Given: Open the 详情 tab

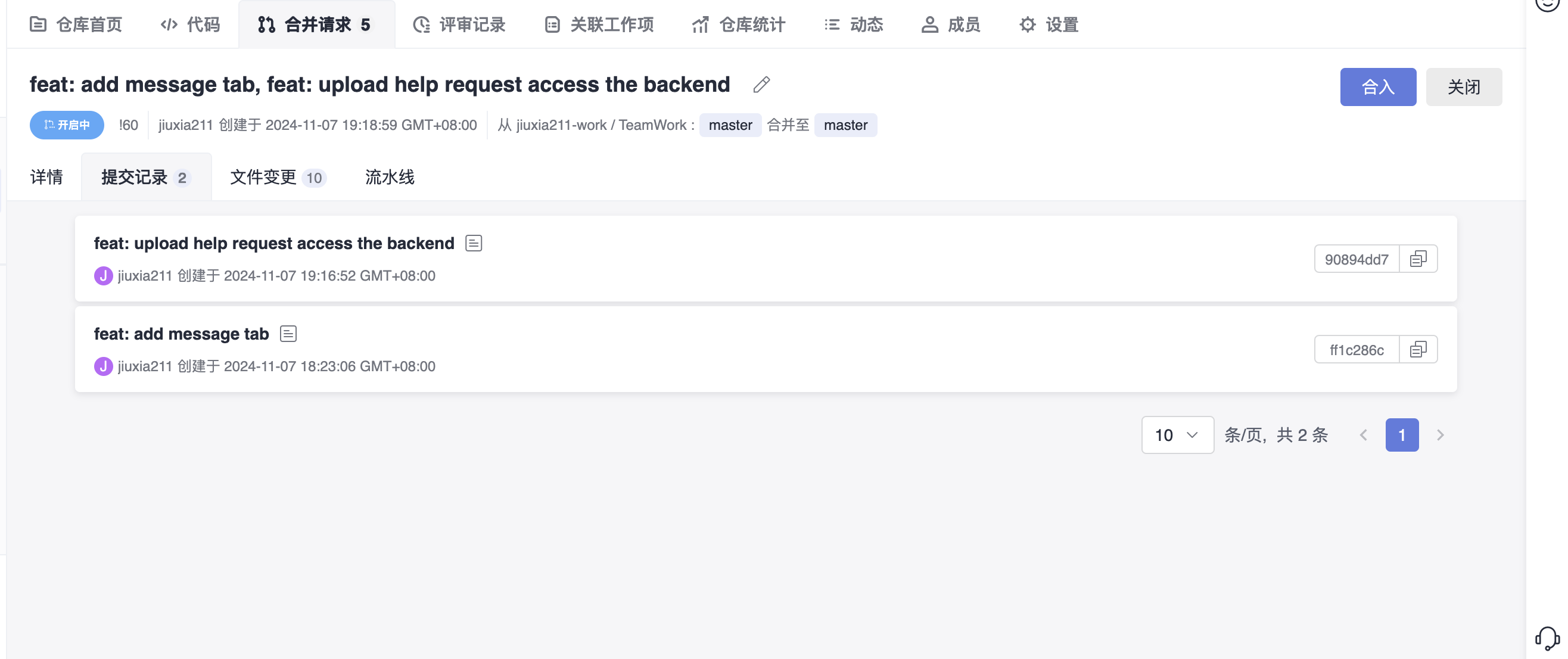Looking at the screenshot, I should click(46, 177).
